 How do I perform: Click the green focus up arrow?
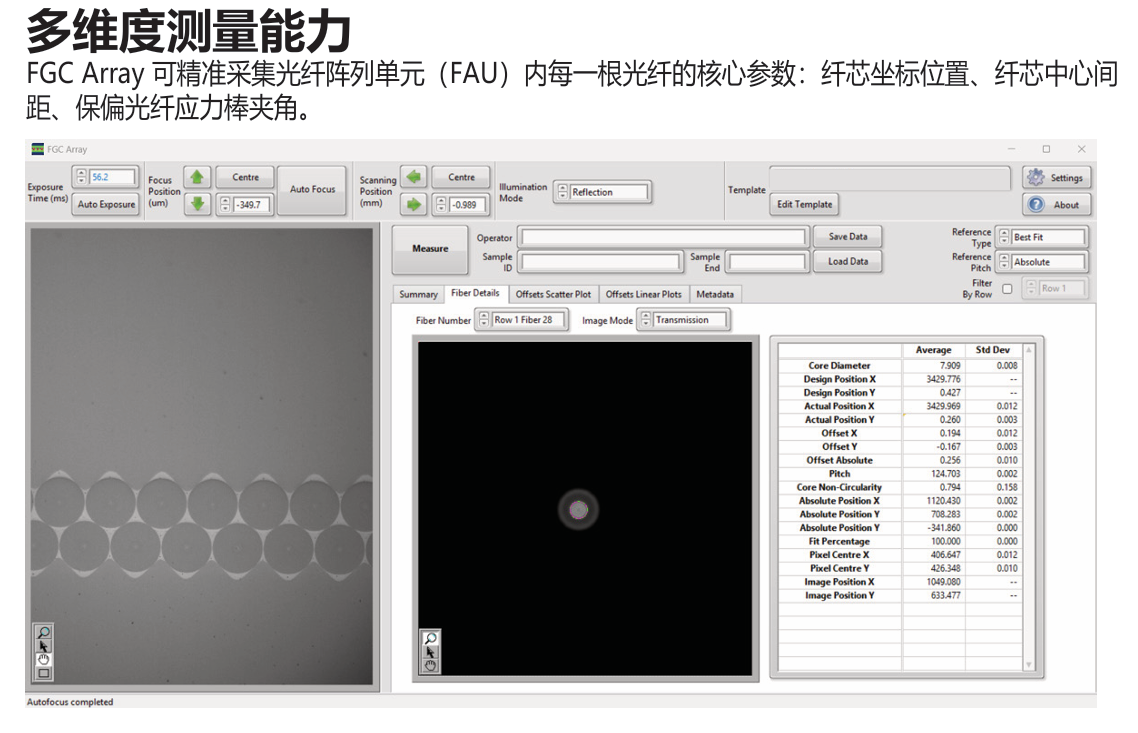point(197,177)
